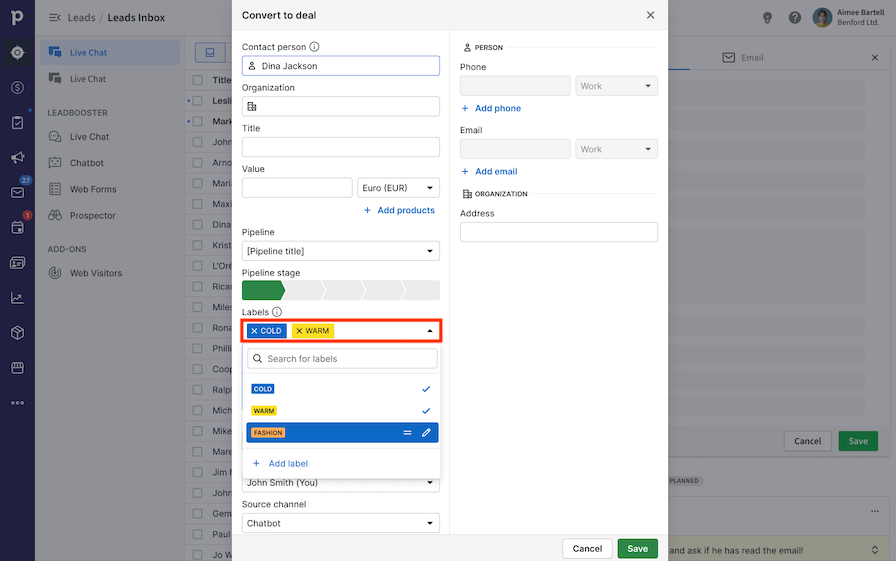Open Deals dollar icon in left sidebar

coord(17,88)
